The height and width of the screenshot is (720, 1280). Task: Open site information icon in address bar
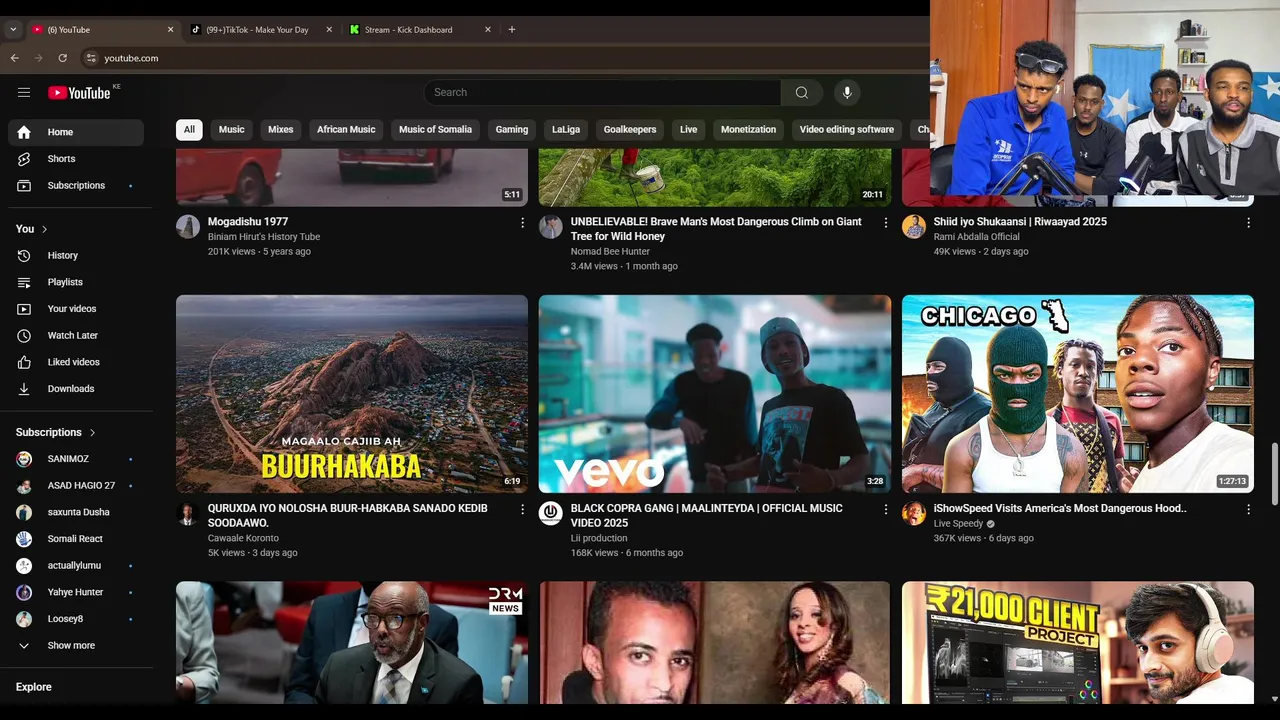[x=91, y=58]
